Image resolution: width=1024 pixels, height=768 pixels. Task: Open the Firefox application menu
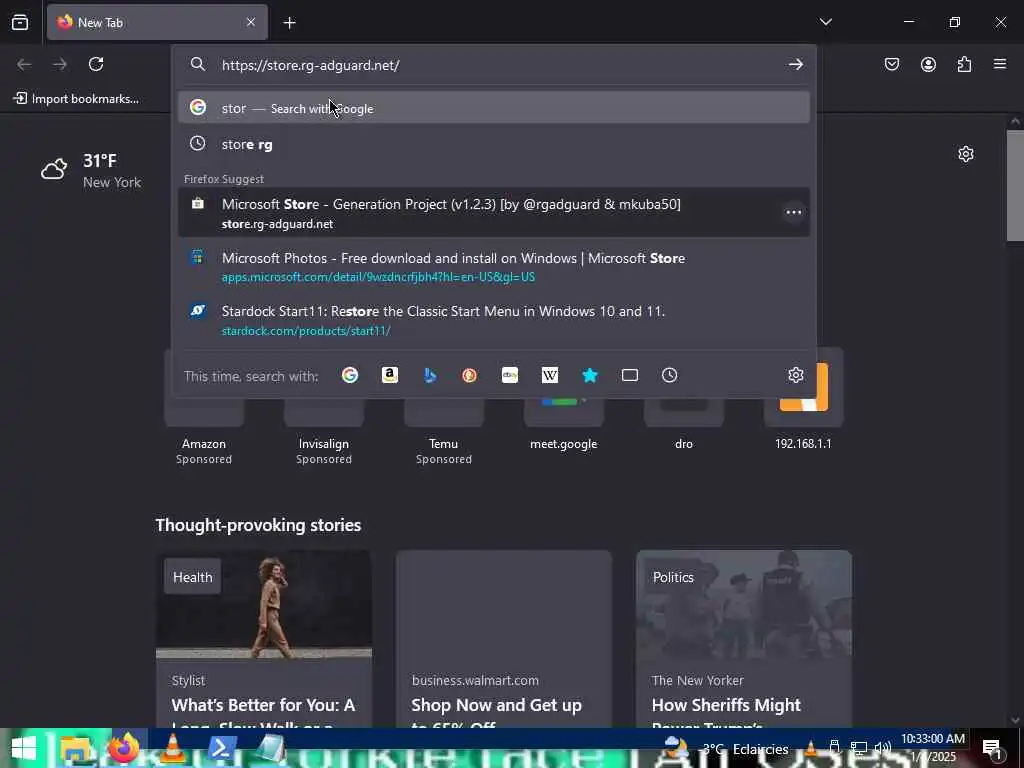[1000, 64]
